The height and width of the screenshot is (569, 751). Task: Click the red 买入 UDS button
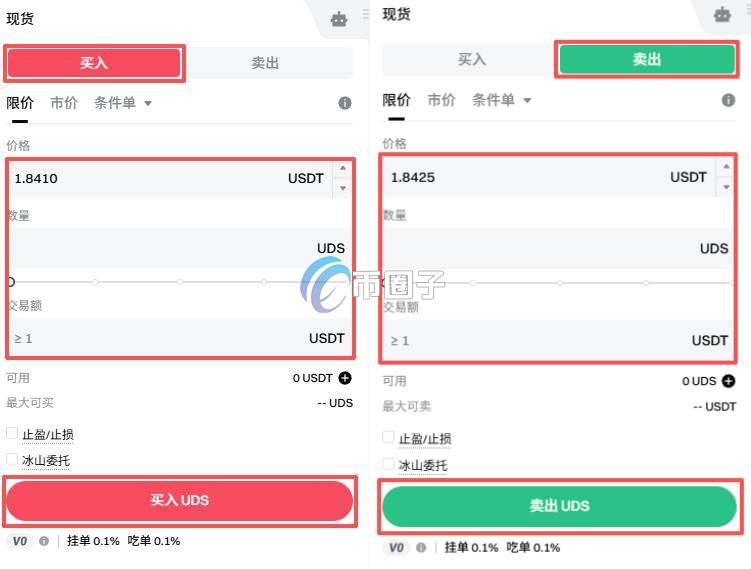pos(180,501)
